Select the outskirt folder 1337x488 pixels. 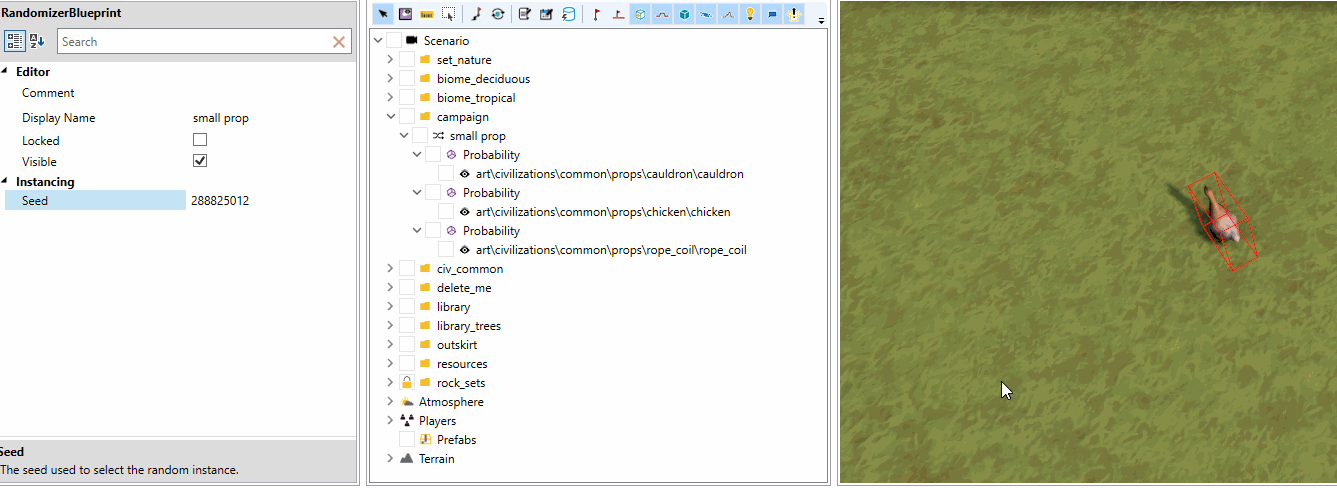457,345
